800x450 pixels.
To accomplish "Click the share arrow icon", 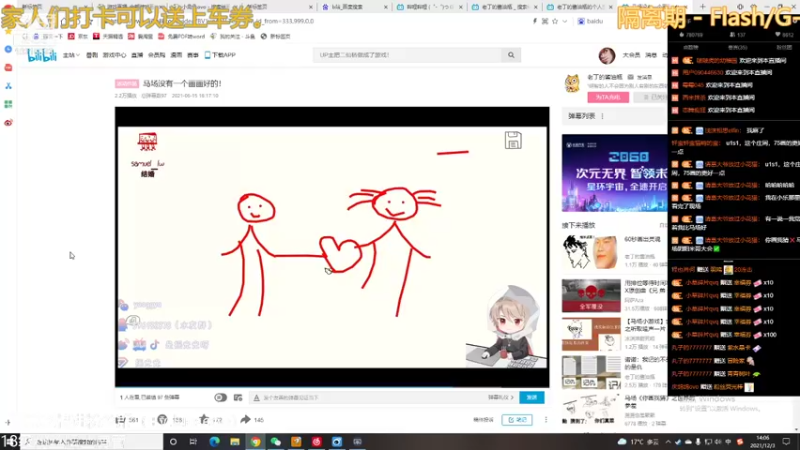I will (245, 419).
